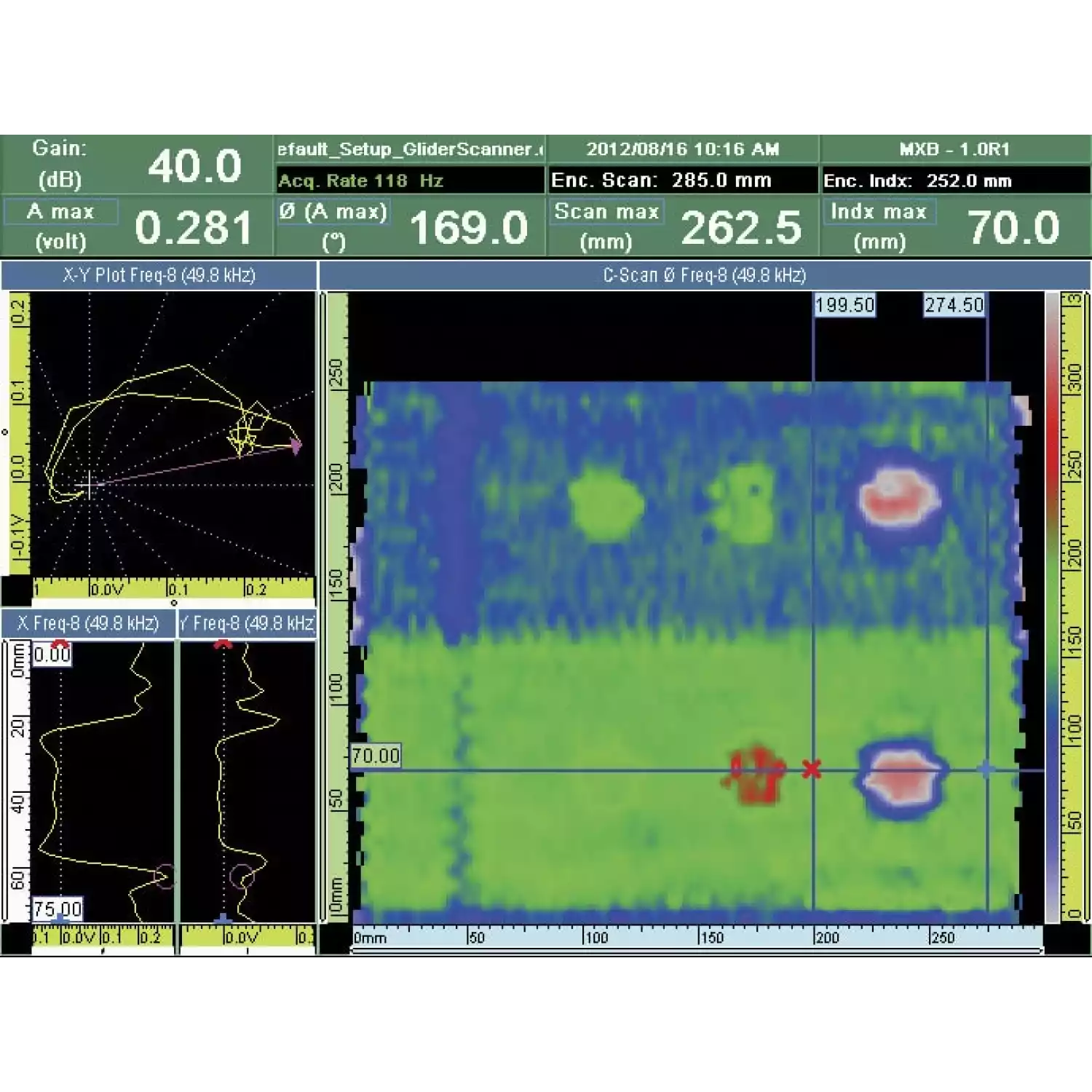The height and width of the screenshot is (1092, 1092).
Task: Click the purple circle marker in Y strip chart
Action: click(241, 877)
